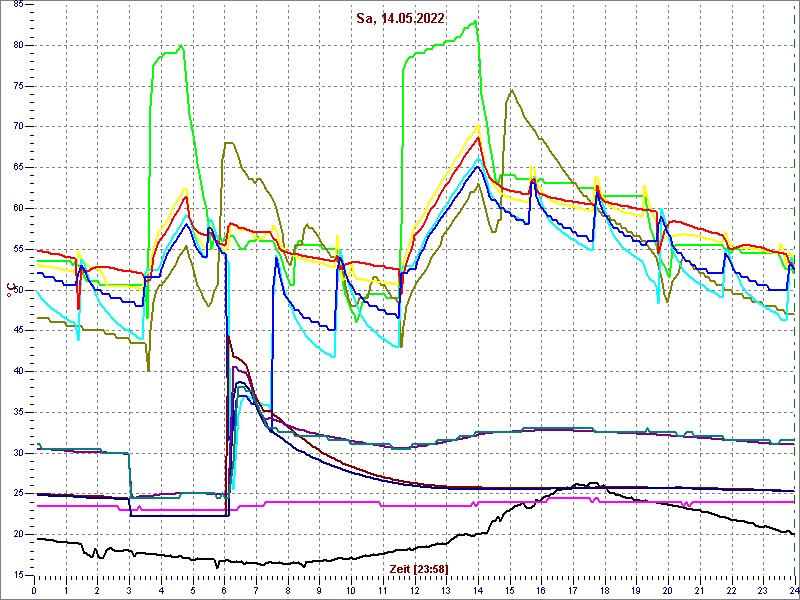The height and width of the screenshot is (600, 800).
Task: Click the black curve's peak near hour 17
Action: coord(595,484)
